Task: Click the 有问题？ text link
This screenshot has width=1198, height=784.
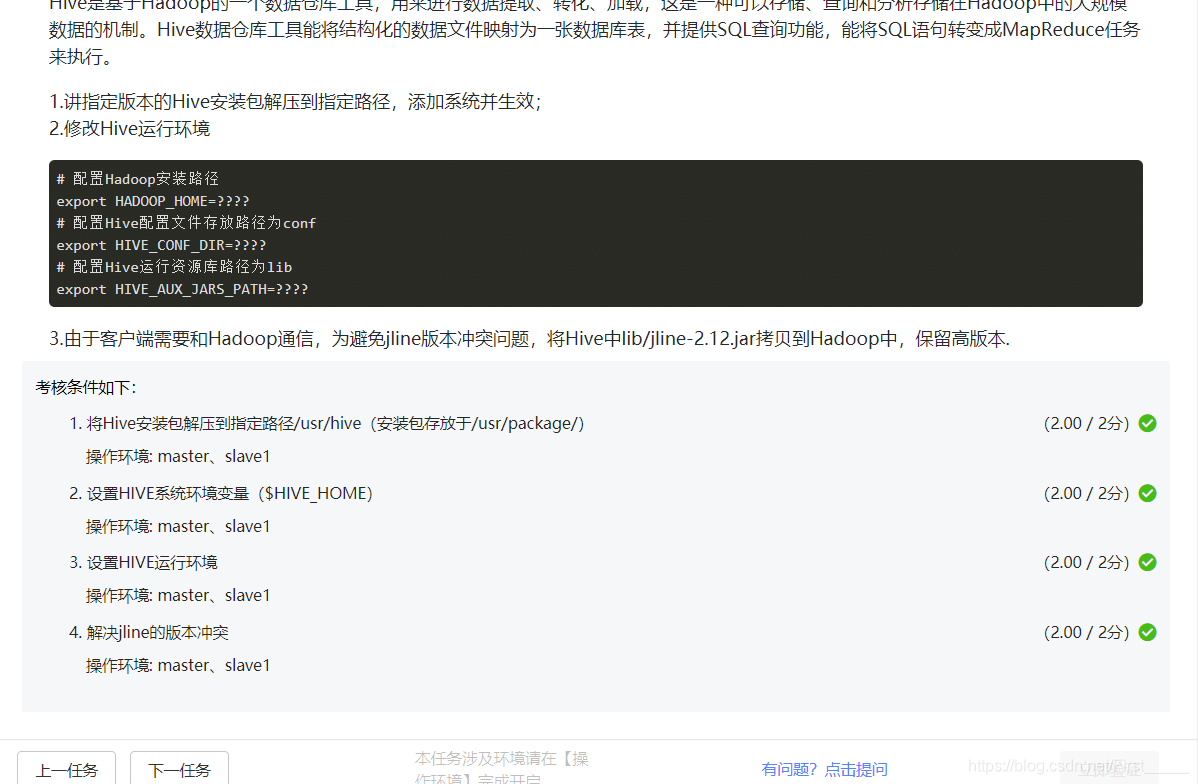Action: (x=789, y=768)
